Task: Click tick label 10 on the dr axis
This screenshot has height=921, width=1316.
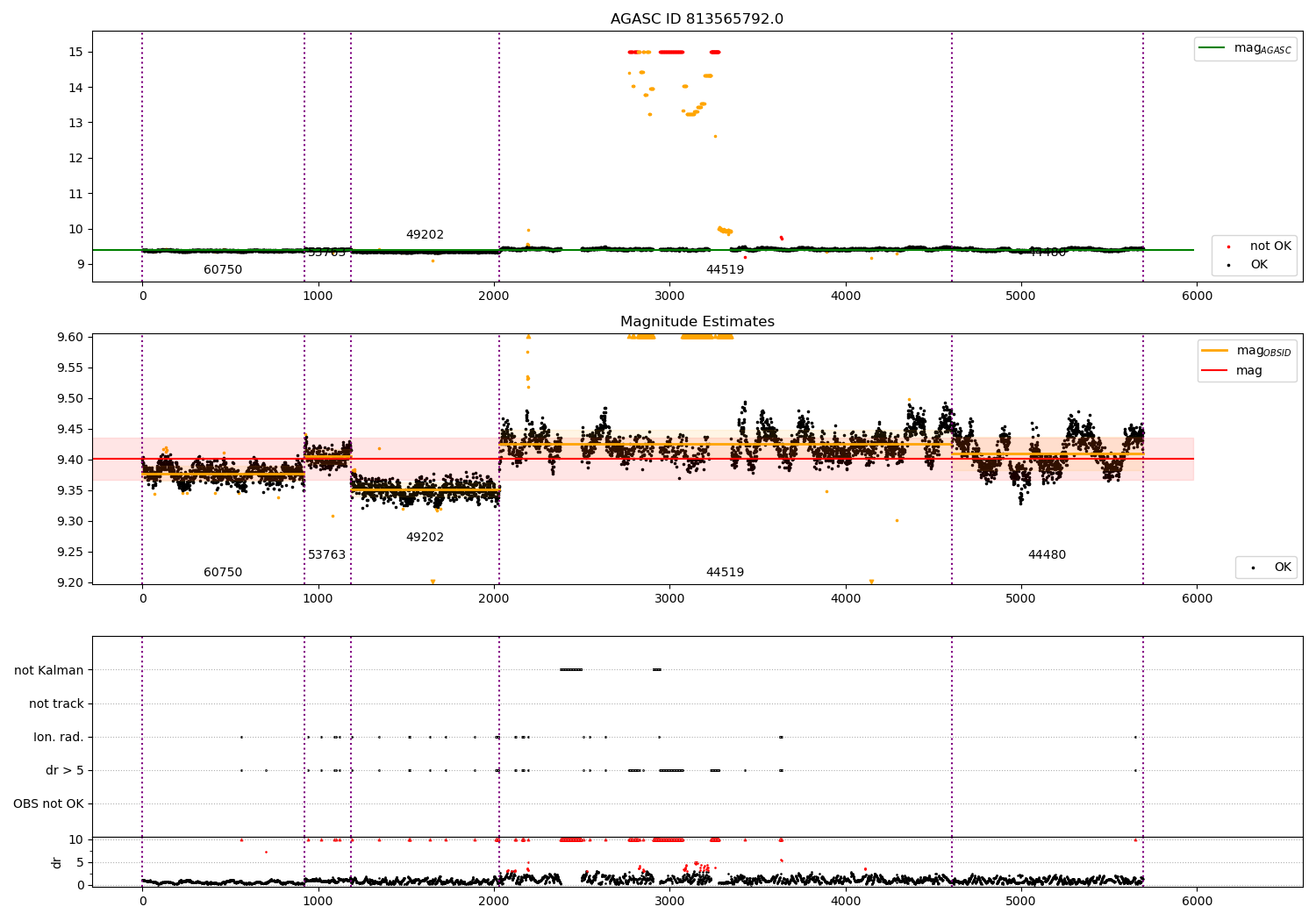Action: click(x=75, y=839)
